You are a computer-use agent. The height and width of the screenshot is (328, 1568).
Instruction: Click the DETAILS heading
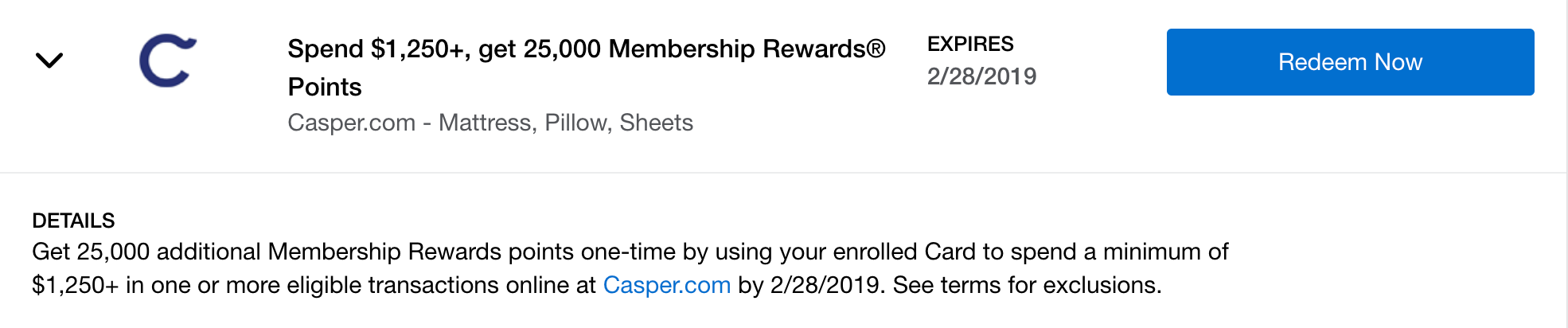pyautogui.click(x=73, y=221)
